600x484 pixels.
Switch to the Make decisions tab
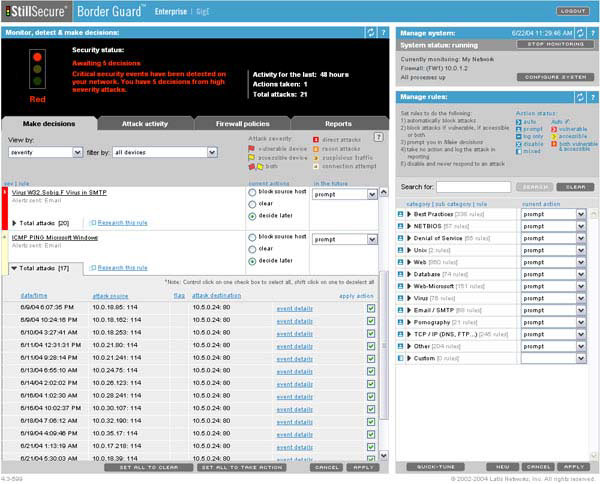point(49,124)
